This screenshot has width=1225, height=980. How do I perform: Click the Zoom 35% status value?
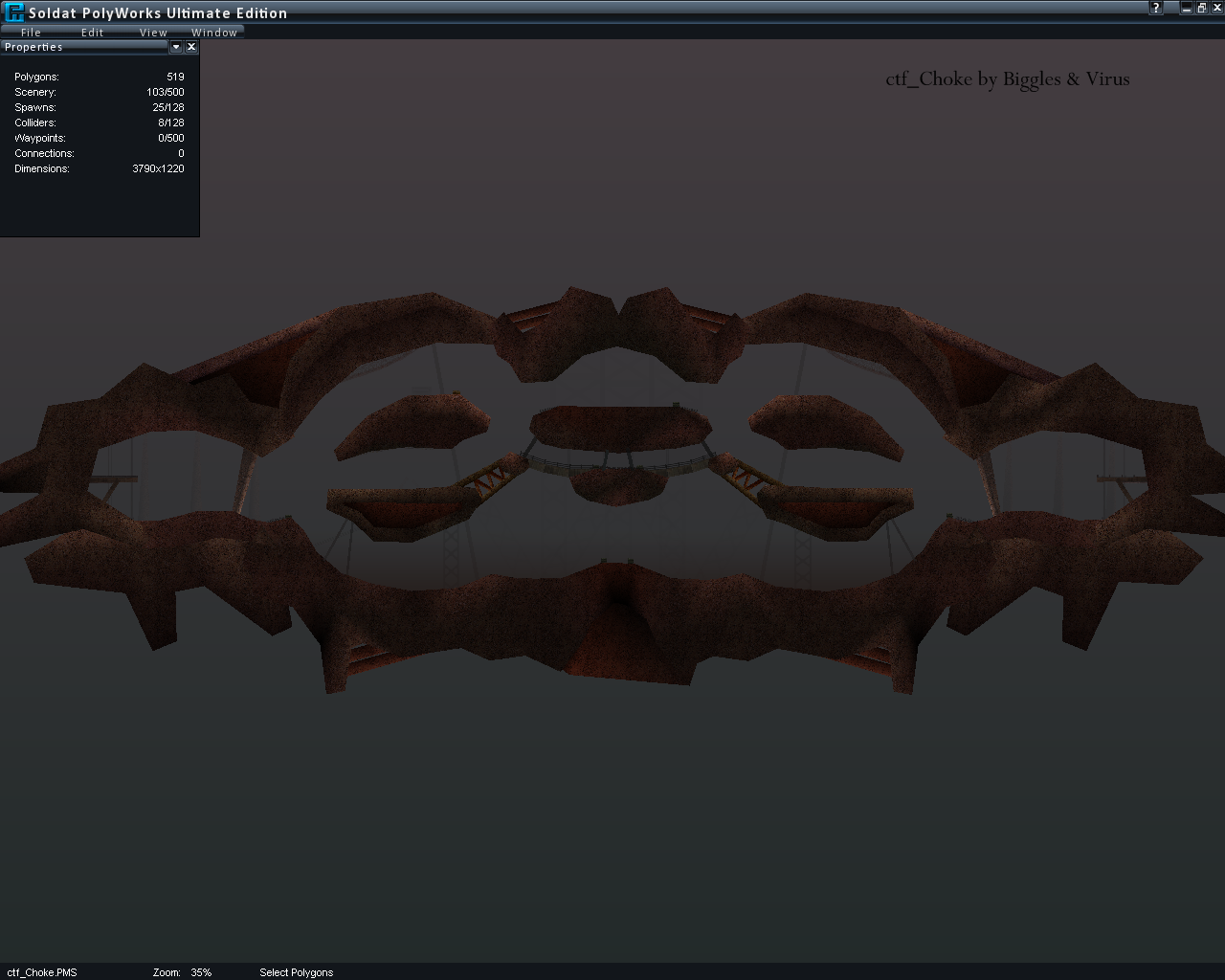pyautogui.click(x=201, y=972)
